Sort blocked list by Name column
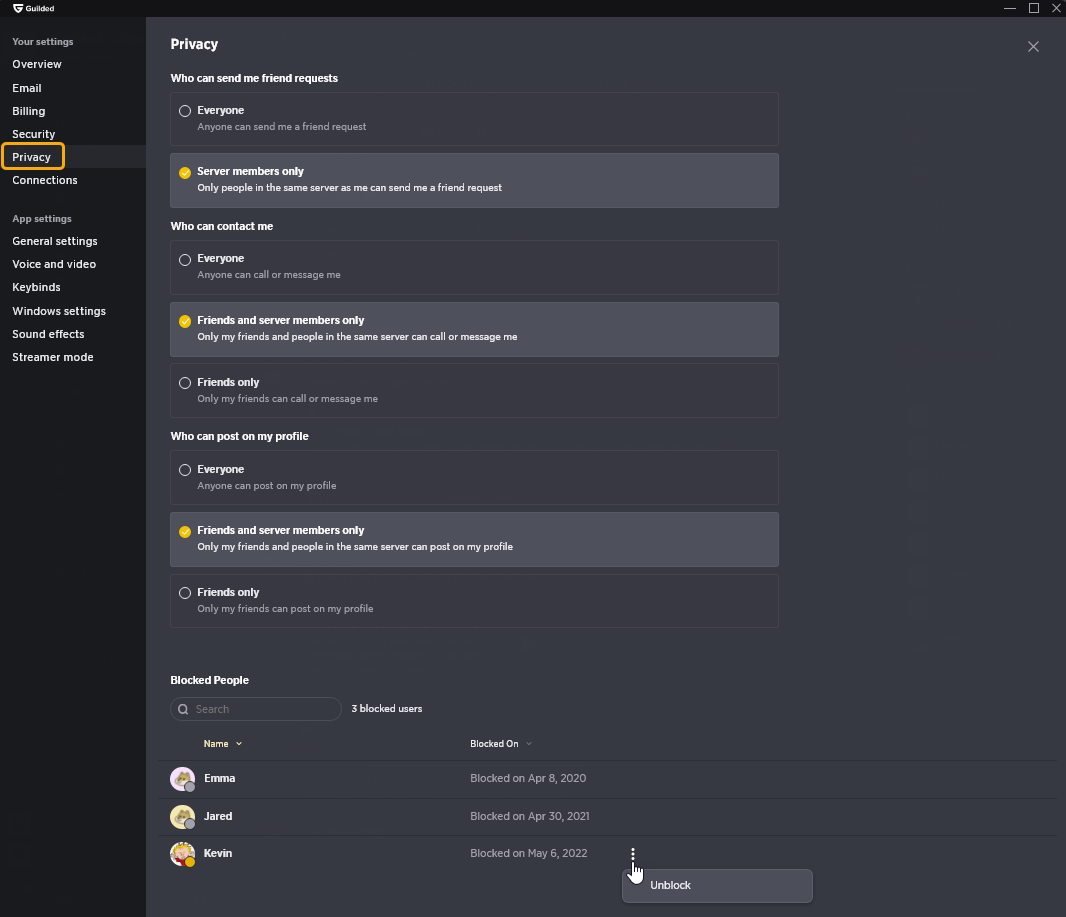Viewport: 1066px width, 917px height. [x=222, y=744]
